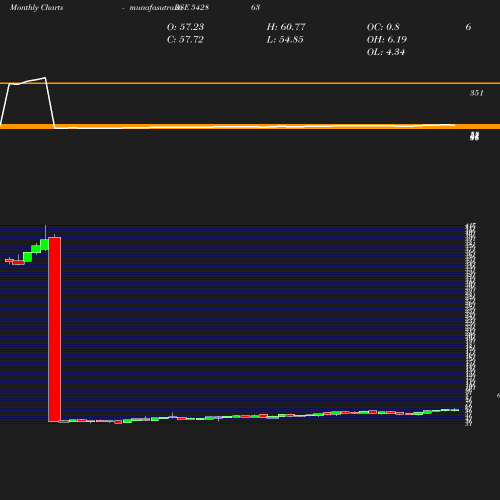The image size is (500, 500).
Task: Select the open price 'O: 57.23'
Action: click(x=185, y=27)
